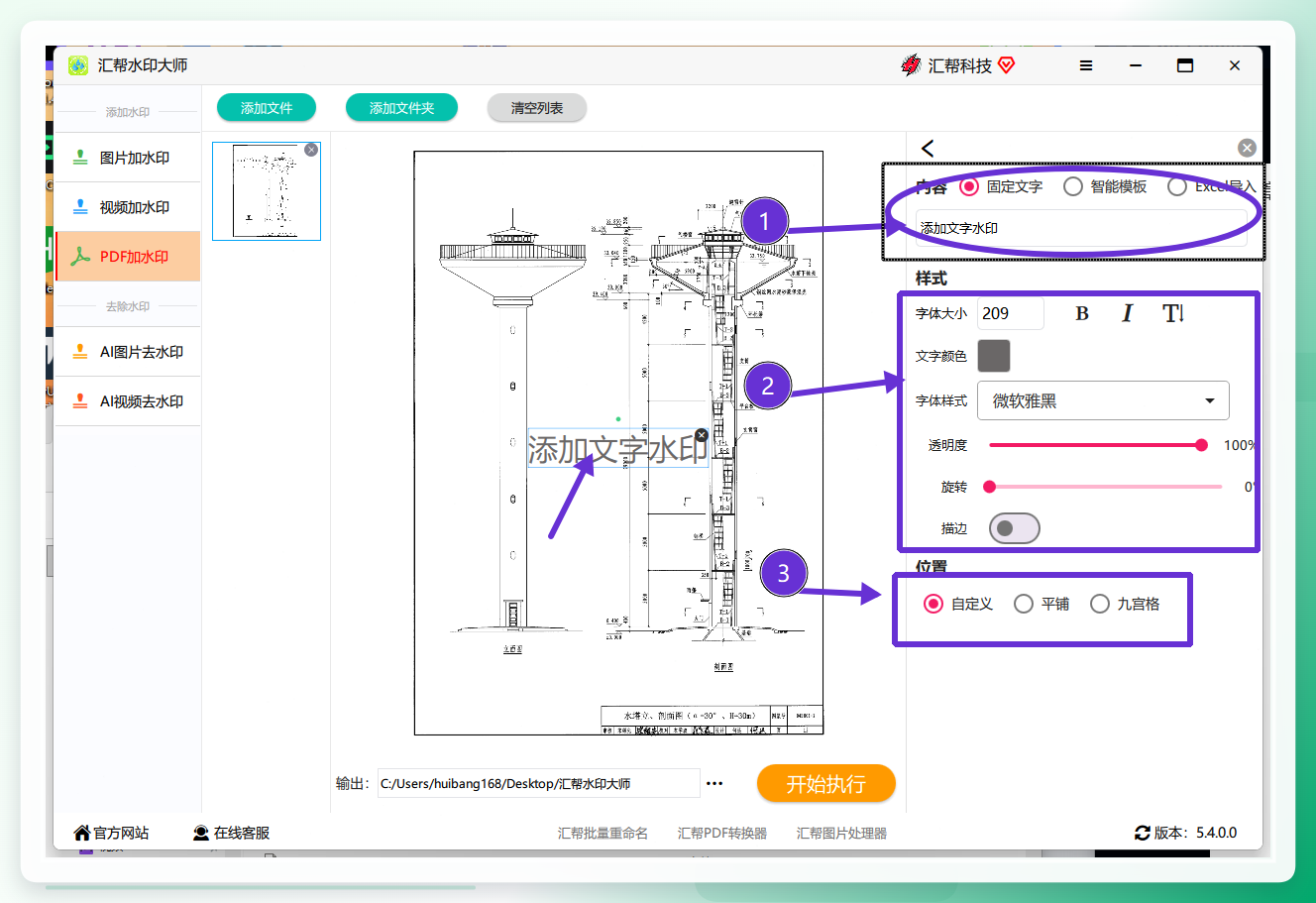Open the AI图片去水印 section
1316x903 pixels.
(x=127, y=352)
